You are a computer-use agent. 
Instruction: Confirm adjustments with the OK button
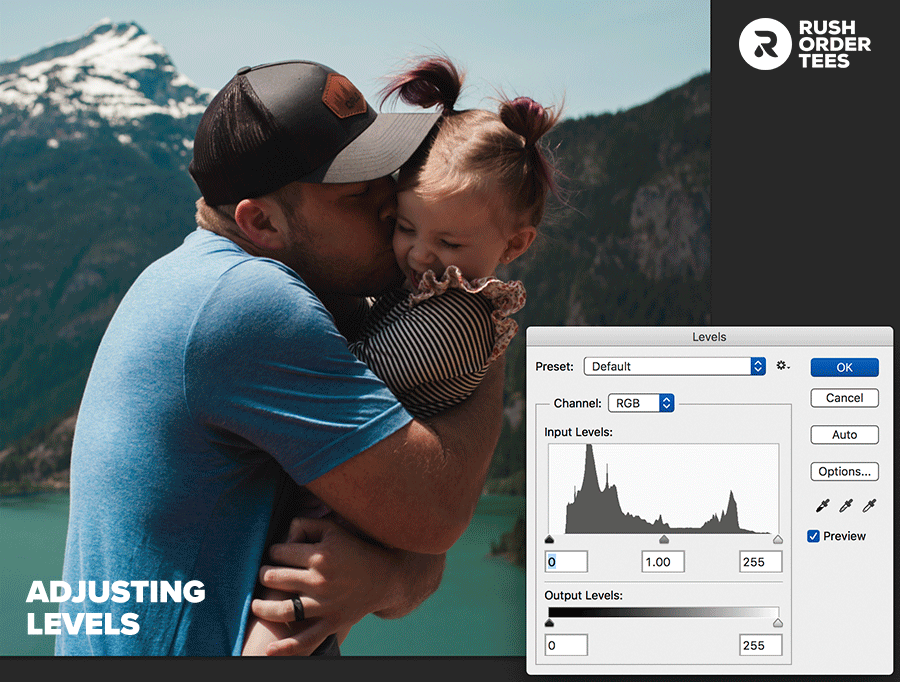pos(844,367)
